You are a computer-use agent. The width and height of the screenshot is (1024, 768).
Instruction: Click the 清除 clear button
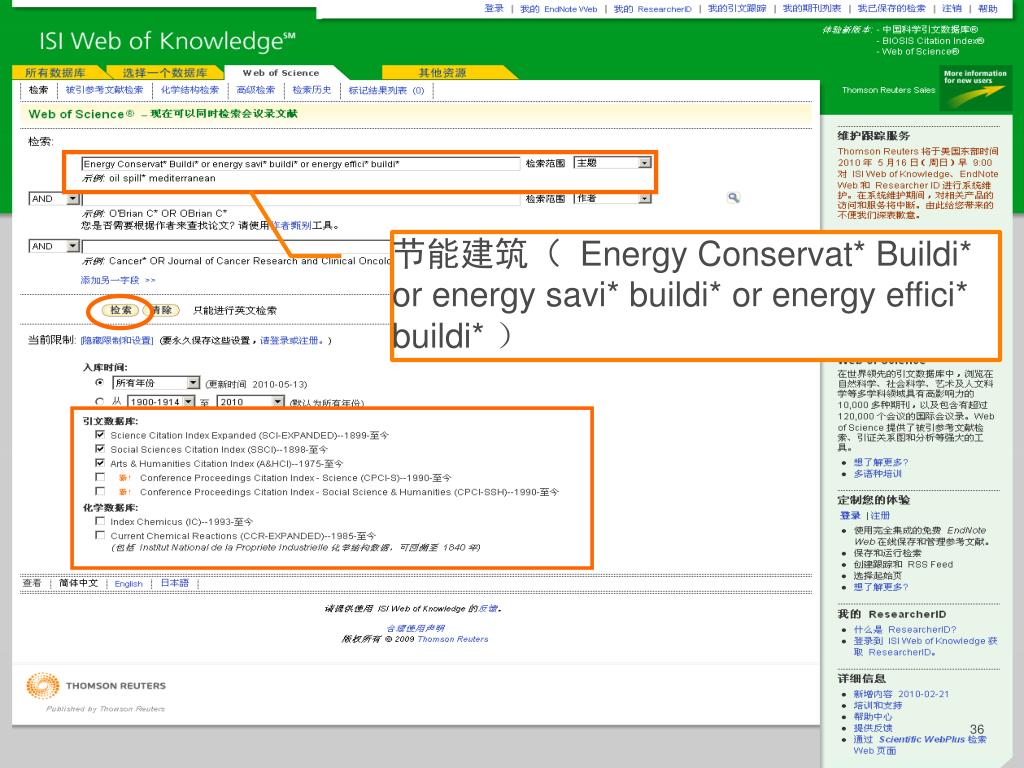pos(161,310)
